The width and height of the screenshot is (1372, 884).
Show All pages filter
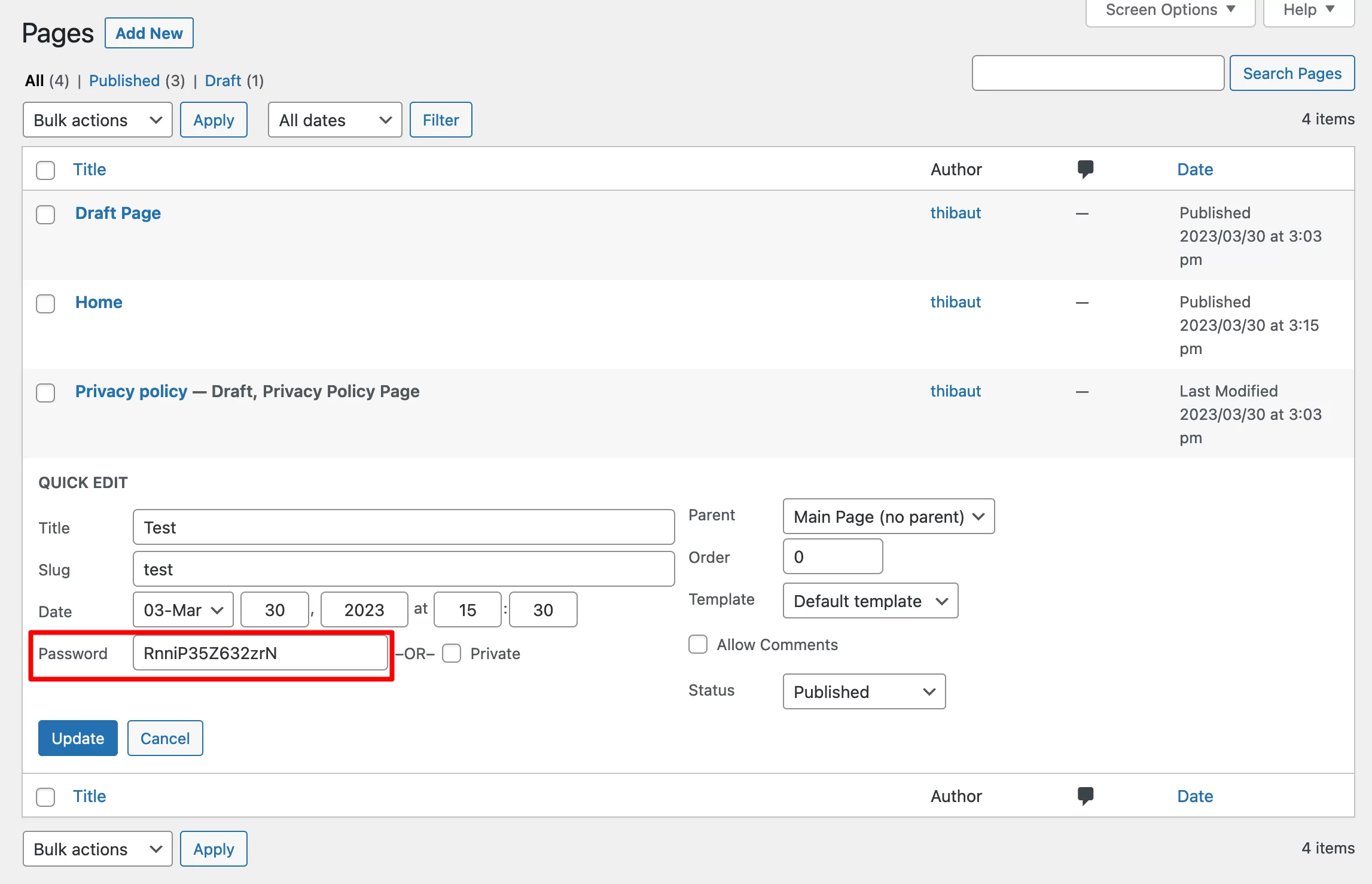[x=35, y=80]
